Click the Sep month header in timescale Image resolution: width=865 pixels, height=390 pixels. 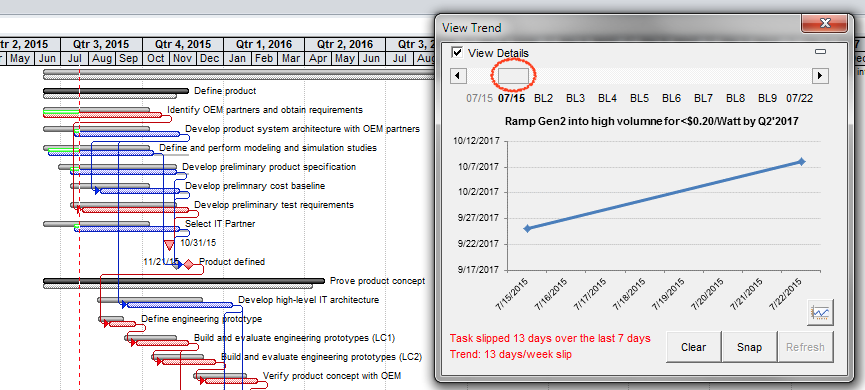click(x=129, y=58)
